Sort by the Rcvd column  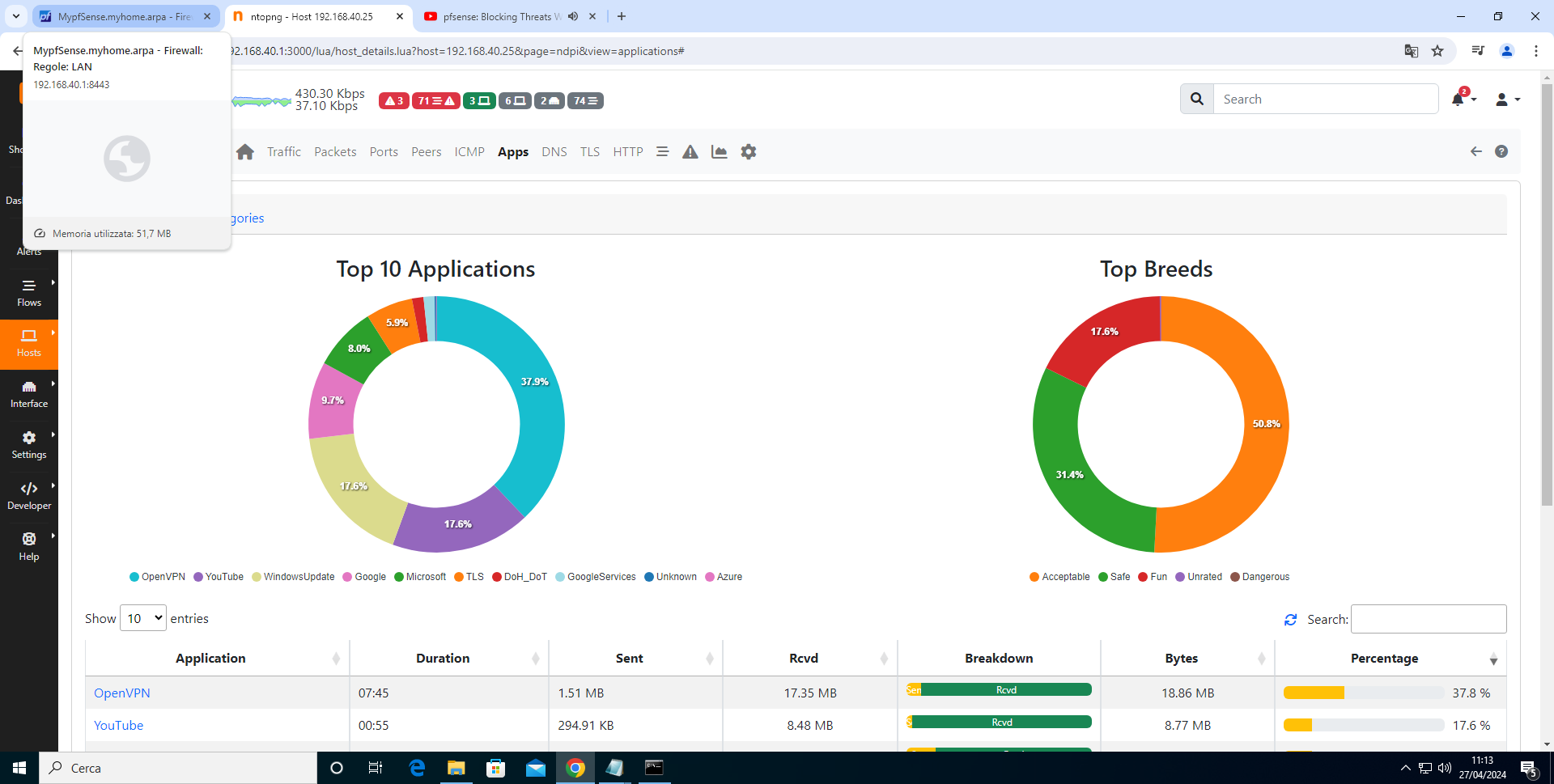810,659
